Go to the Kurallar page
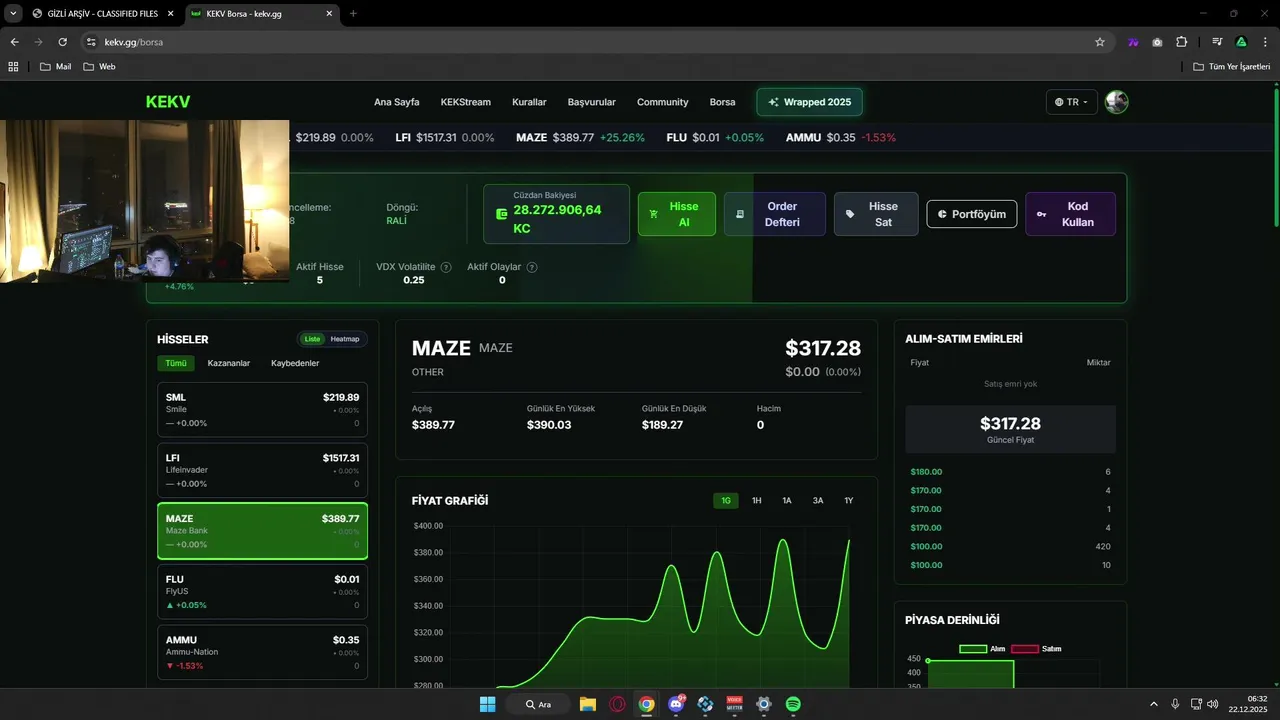Image resolution: width=1280 pixels, height=720 pixels. (x=529, y=102)
